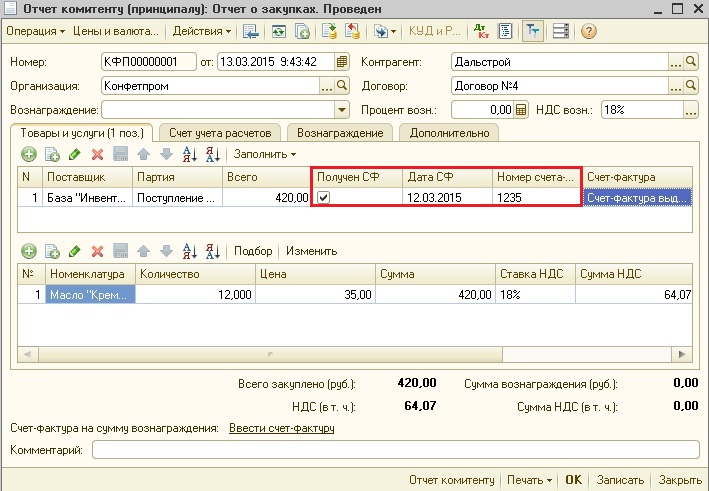The height and width of the screenshot is (491, 709).
Task: Move row down in upper goods table
Action: click(x=166, y=154)
